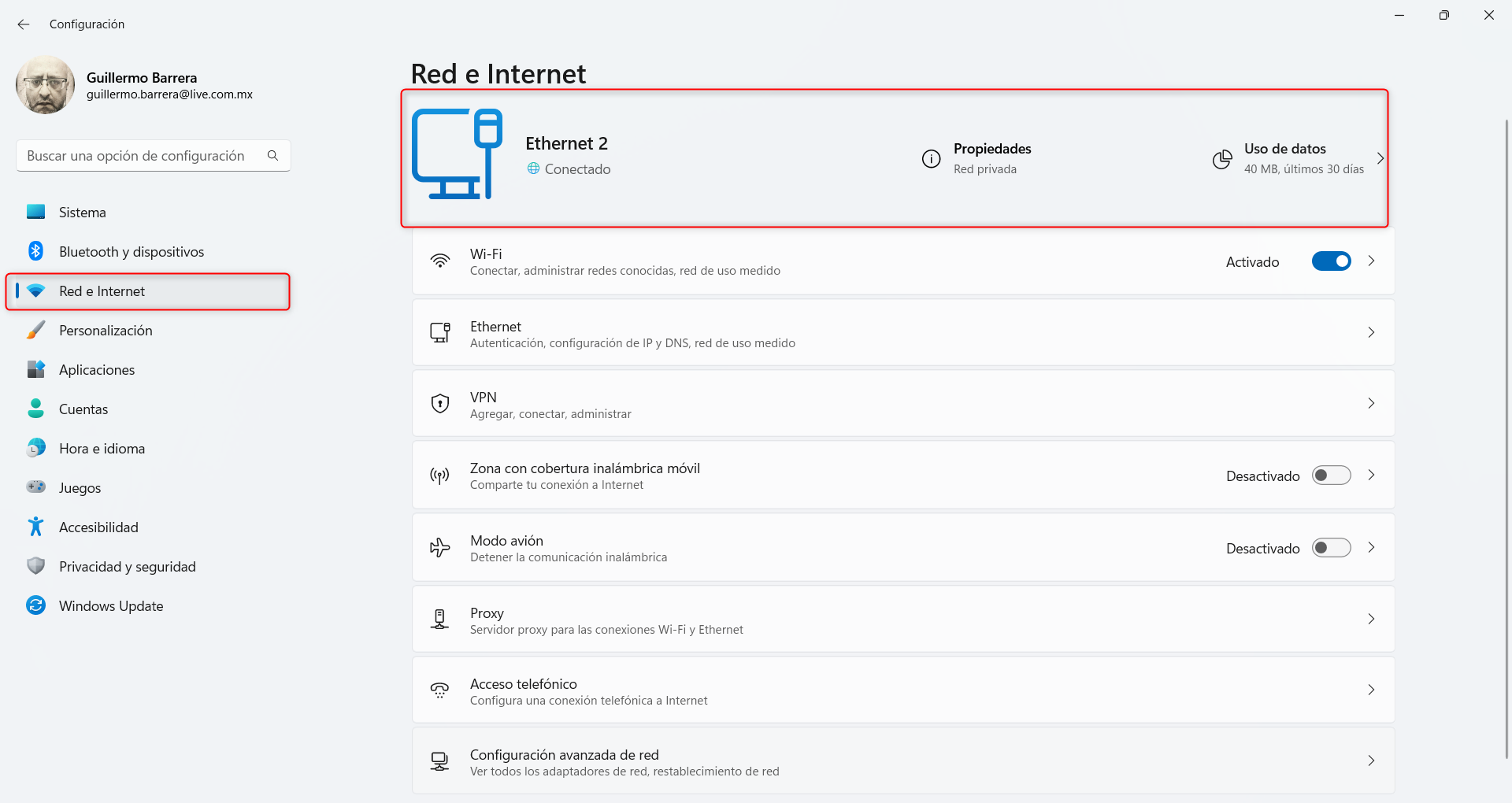The image size is (1512, 803).
Task: Enable the Zona con cobertura inalámbrica móvil switch
Action: pyautogui.click(x=1331, y=476)
